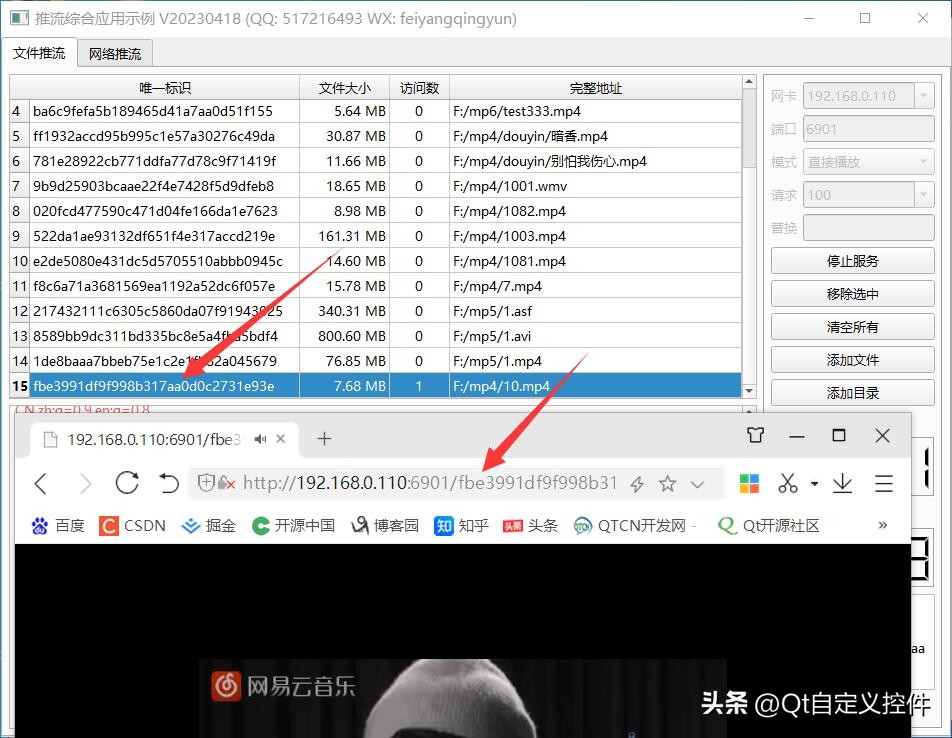Viewport: 952px width, 738px height.
Task: Click 添加文件 to add files
Action: (852, 359)
